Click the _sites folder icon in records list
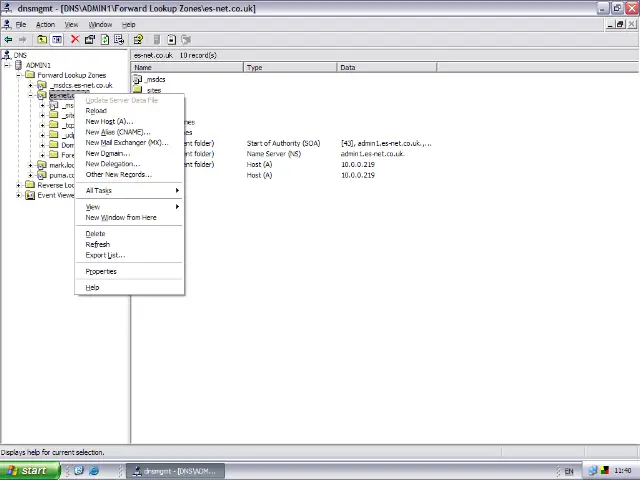 (138, 89)
